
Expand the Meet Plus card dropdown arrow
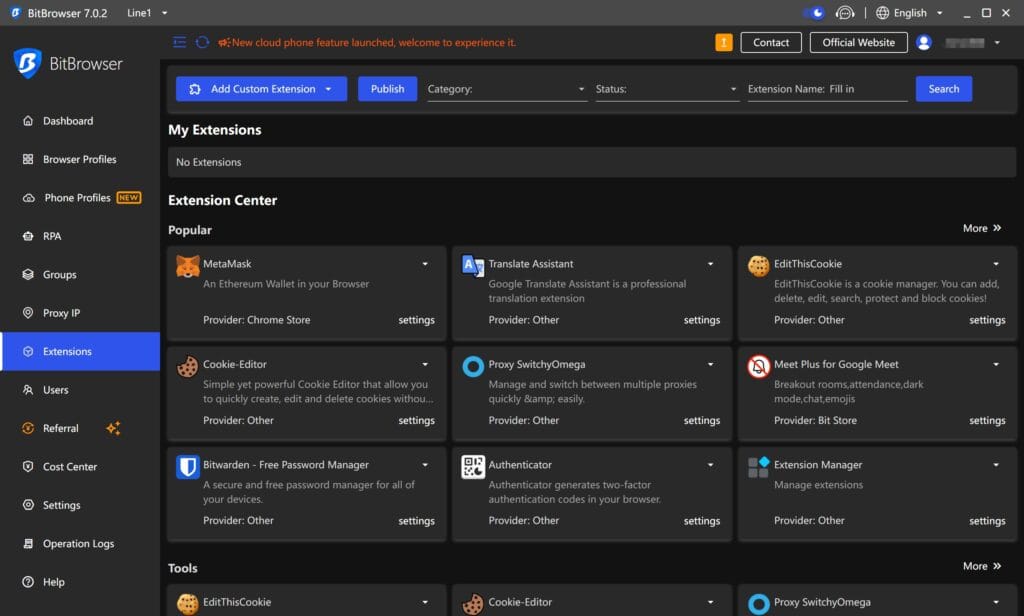(x=996, y=364)
